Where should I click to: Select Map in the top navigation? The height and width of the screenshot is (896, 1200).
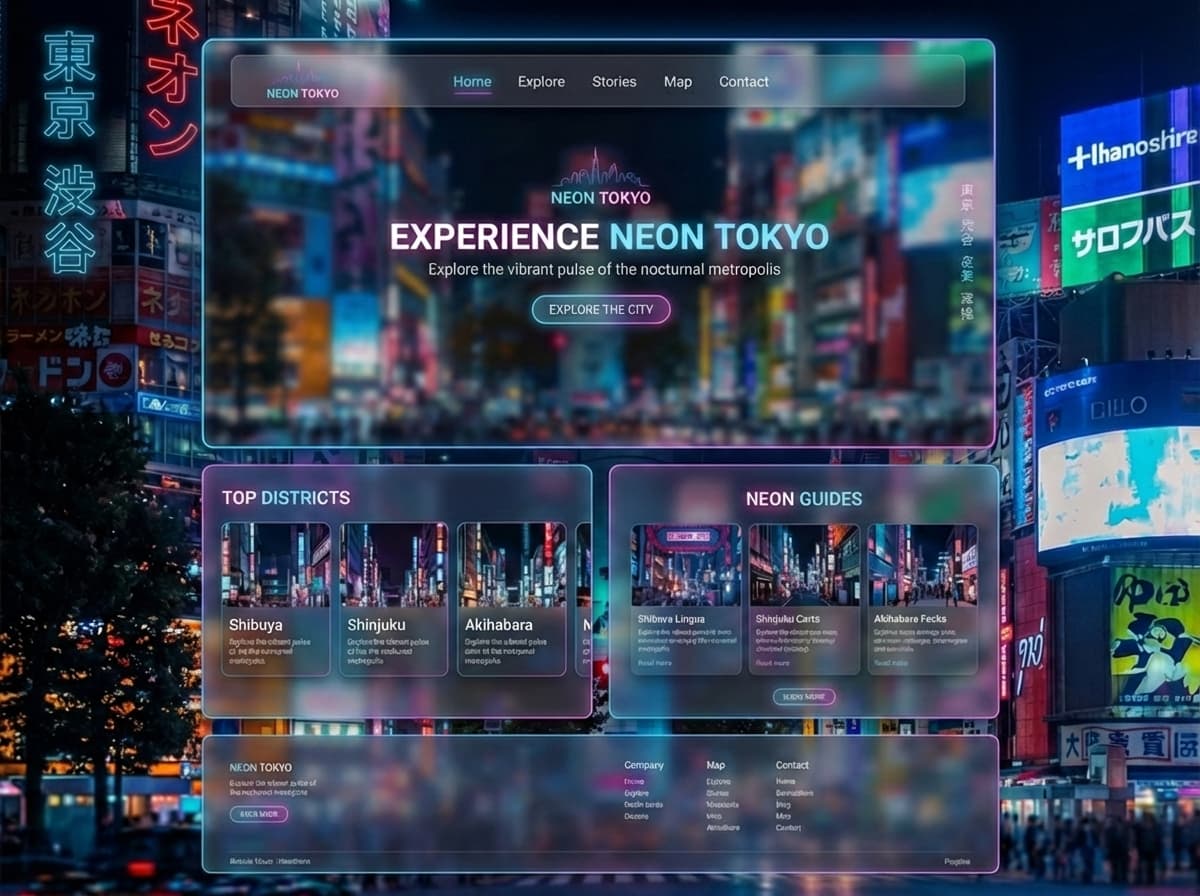tap(678, 82)
